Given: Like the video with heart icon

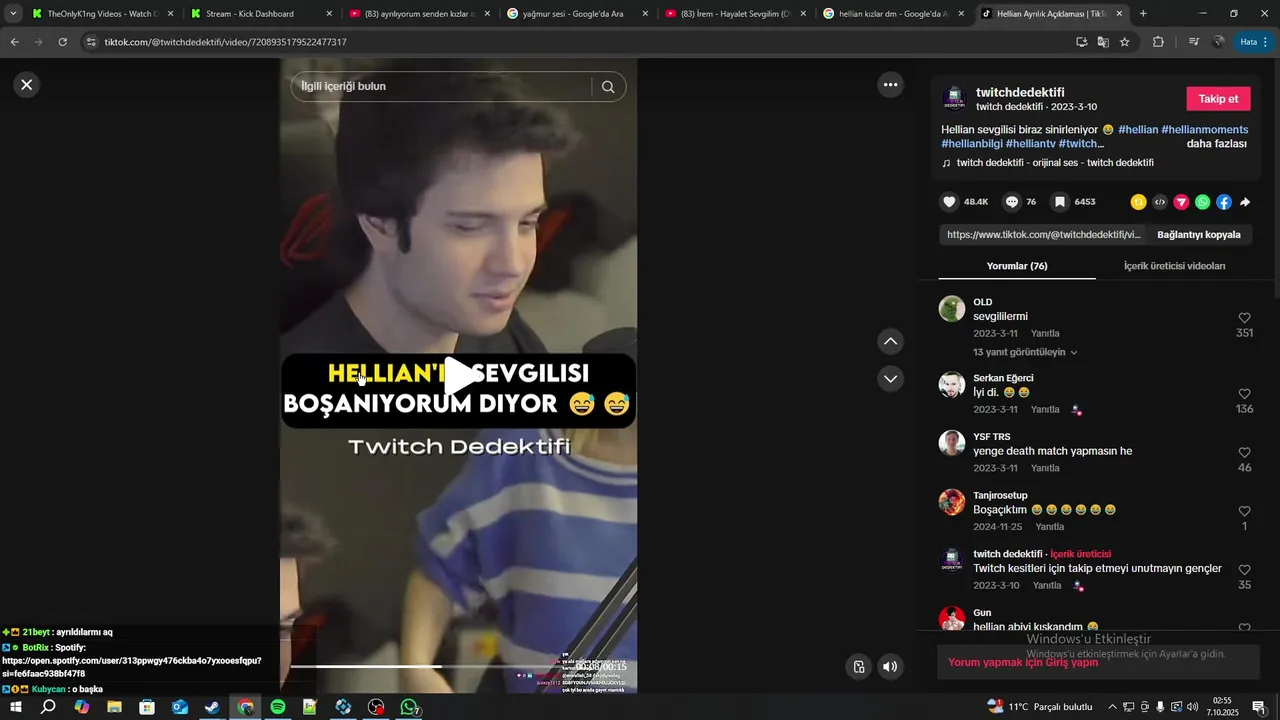Looking at the screenshot, I should 950,202.
